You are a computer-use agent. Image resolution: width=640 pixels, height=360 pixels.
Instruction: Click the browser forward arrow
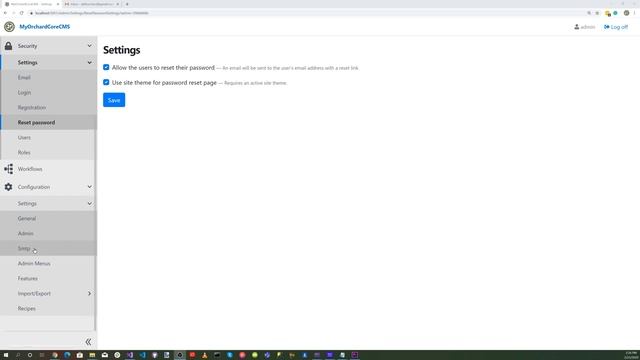(x=13, y=13)
